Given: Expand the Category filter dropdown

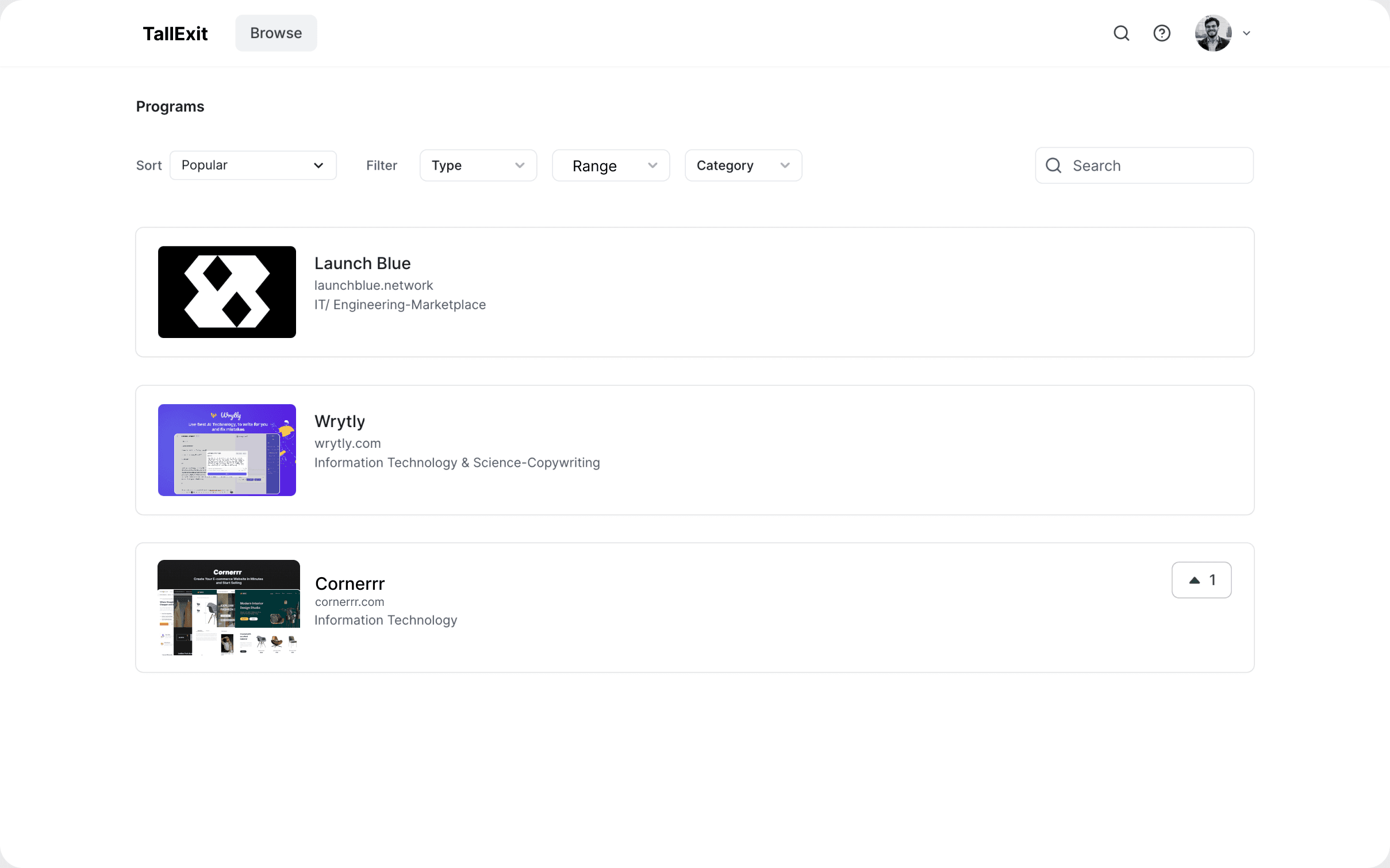Looking at the screenshot, I should pos(743,165).
